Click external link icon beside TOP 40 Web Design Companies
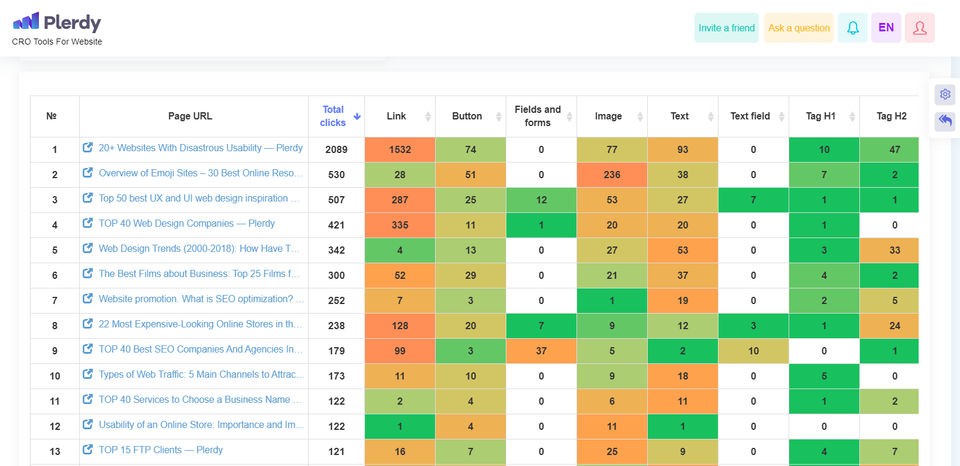960x466 pixels. click(x=88, y=224)
